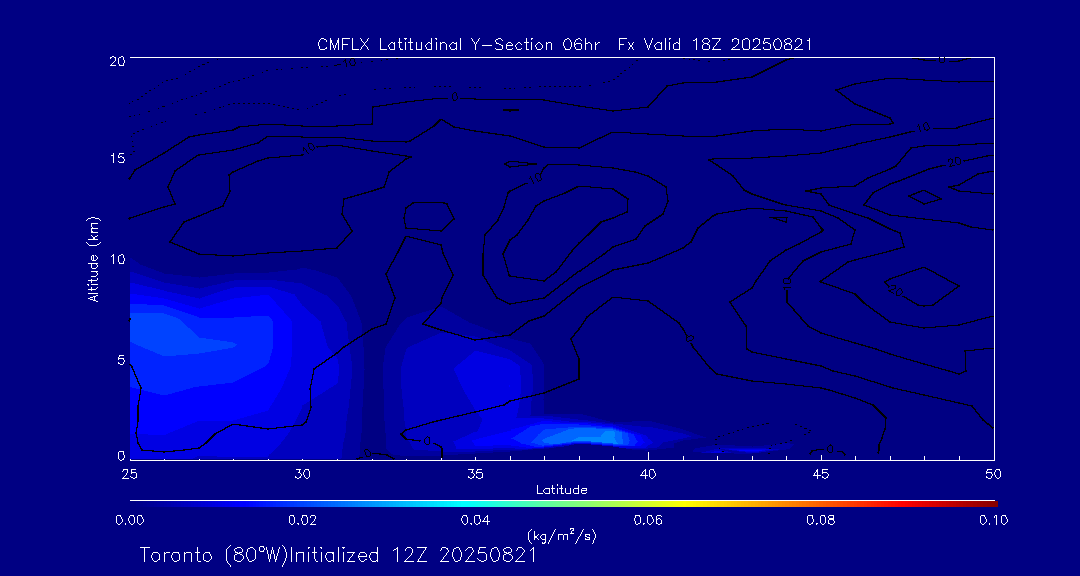Click the Latitude horizontal axis label
The image size is (1080, 576).
tap(562, 489)
